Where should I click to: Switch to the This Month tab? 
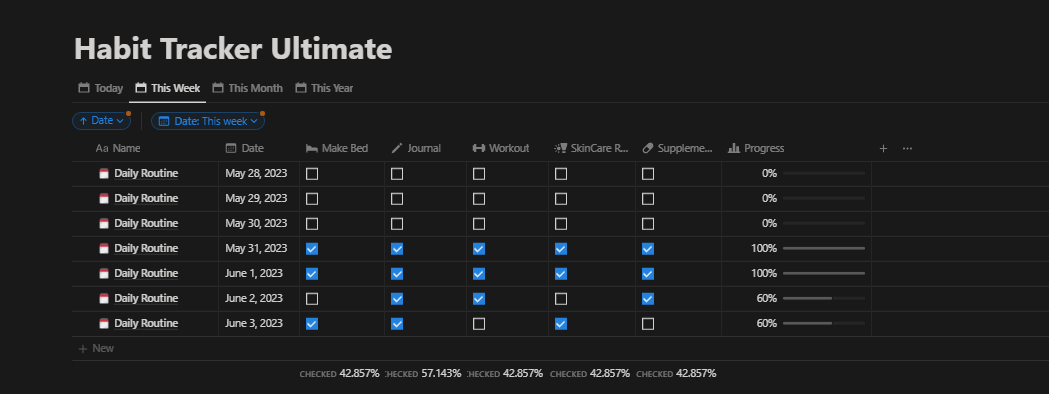248,88
